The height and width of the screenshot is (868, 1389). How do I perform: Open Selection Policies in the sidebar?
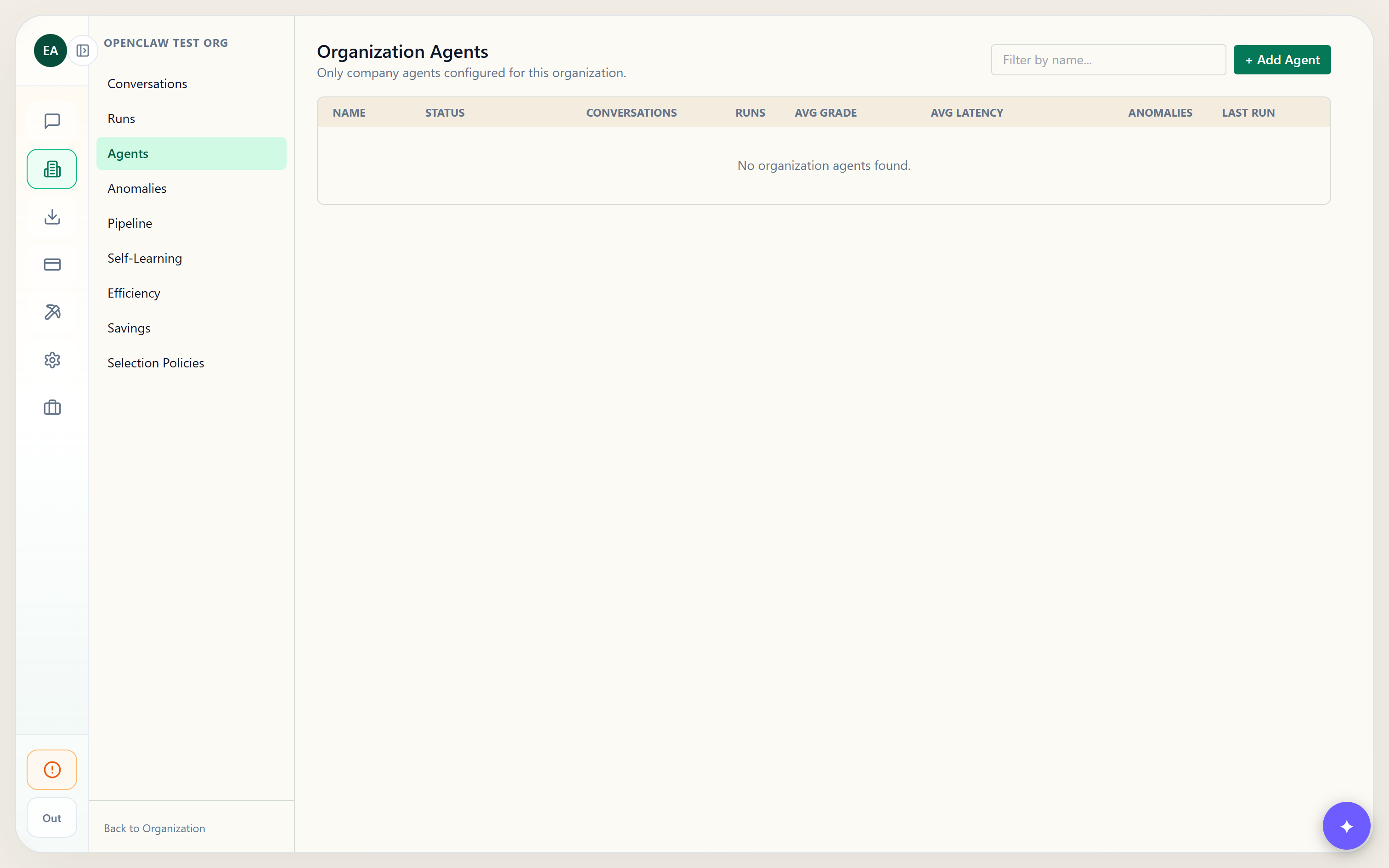191,363
